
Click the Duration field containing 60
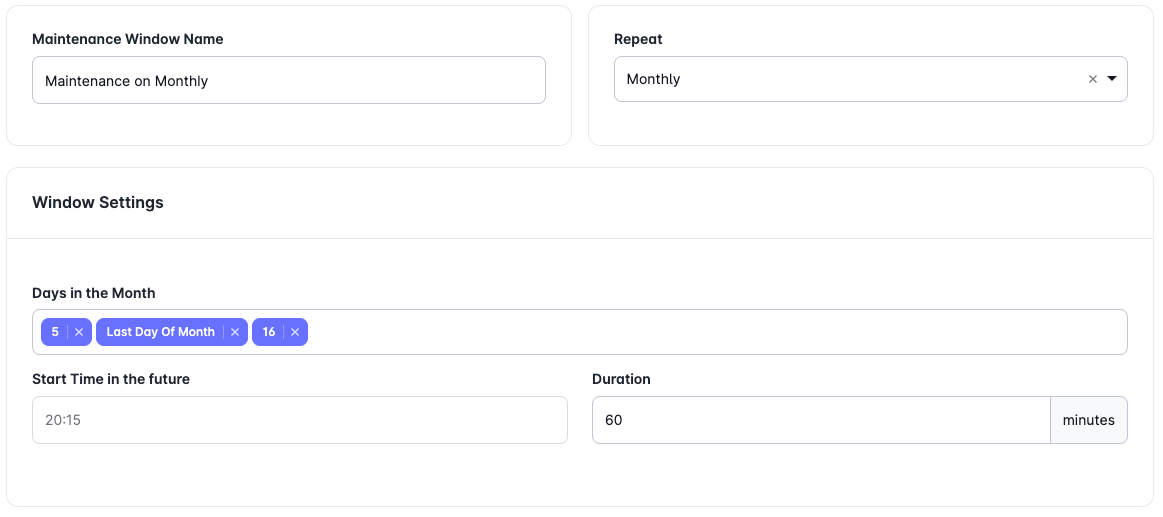(820, 420)
